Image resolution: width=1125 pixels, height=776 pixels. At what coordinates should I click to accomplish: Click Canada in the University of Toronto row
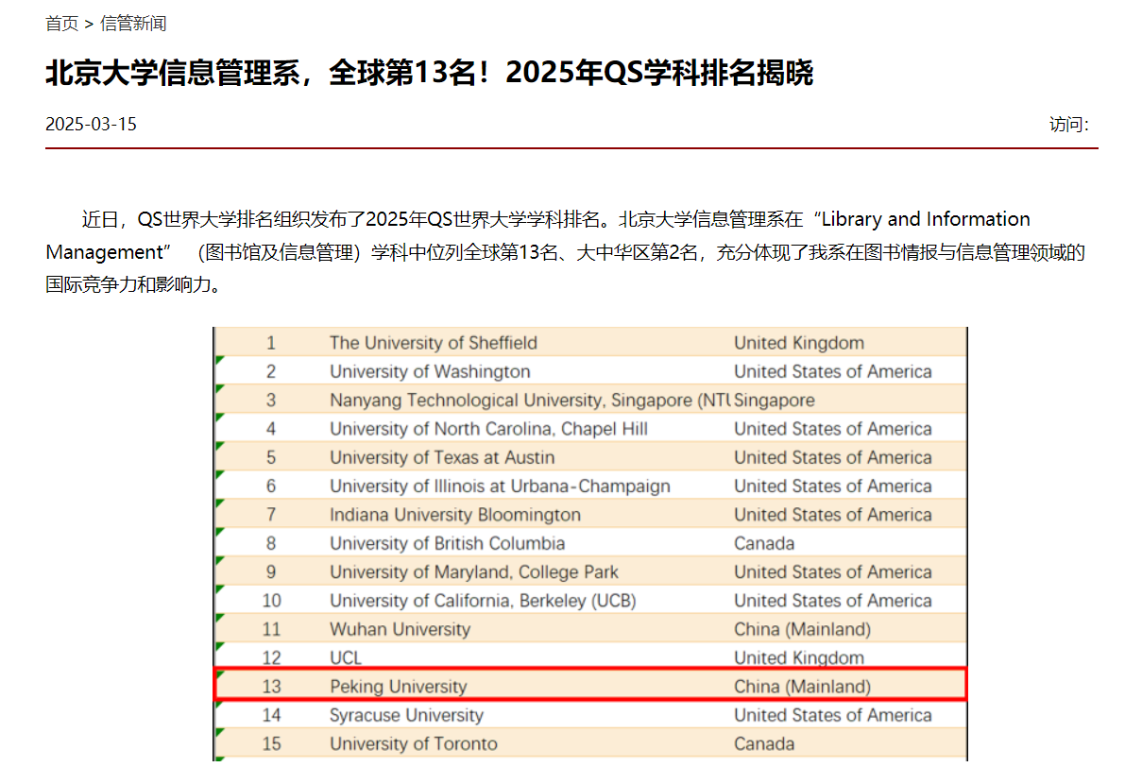pos(764,744)
